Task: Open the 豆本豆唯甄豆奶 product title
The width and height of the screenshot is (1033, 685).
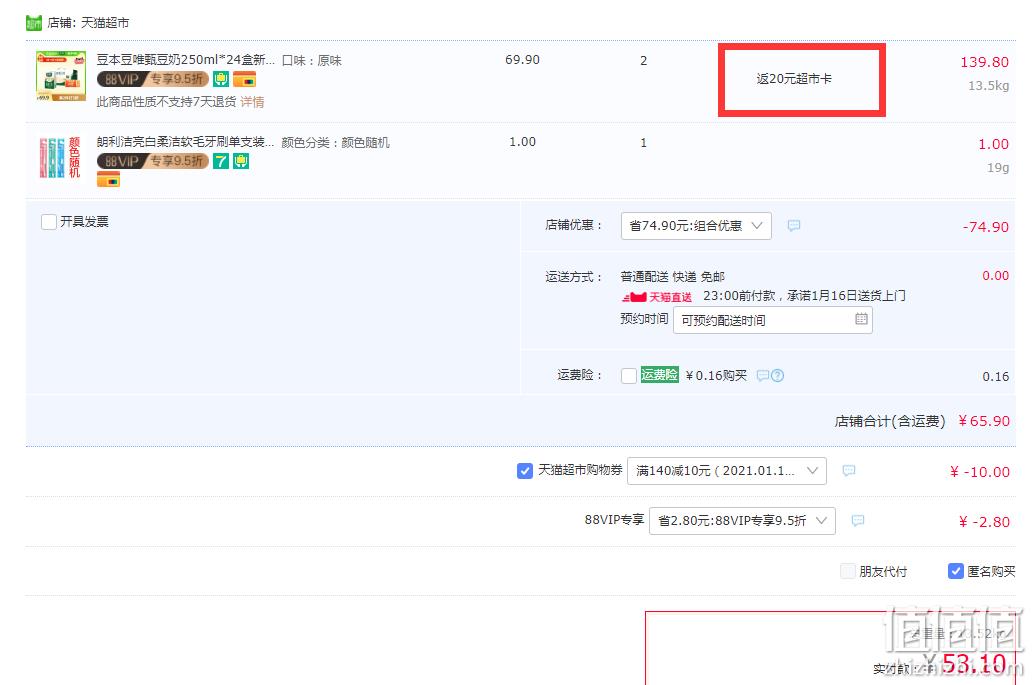Action: click(186, 60)
